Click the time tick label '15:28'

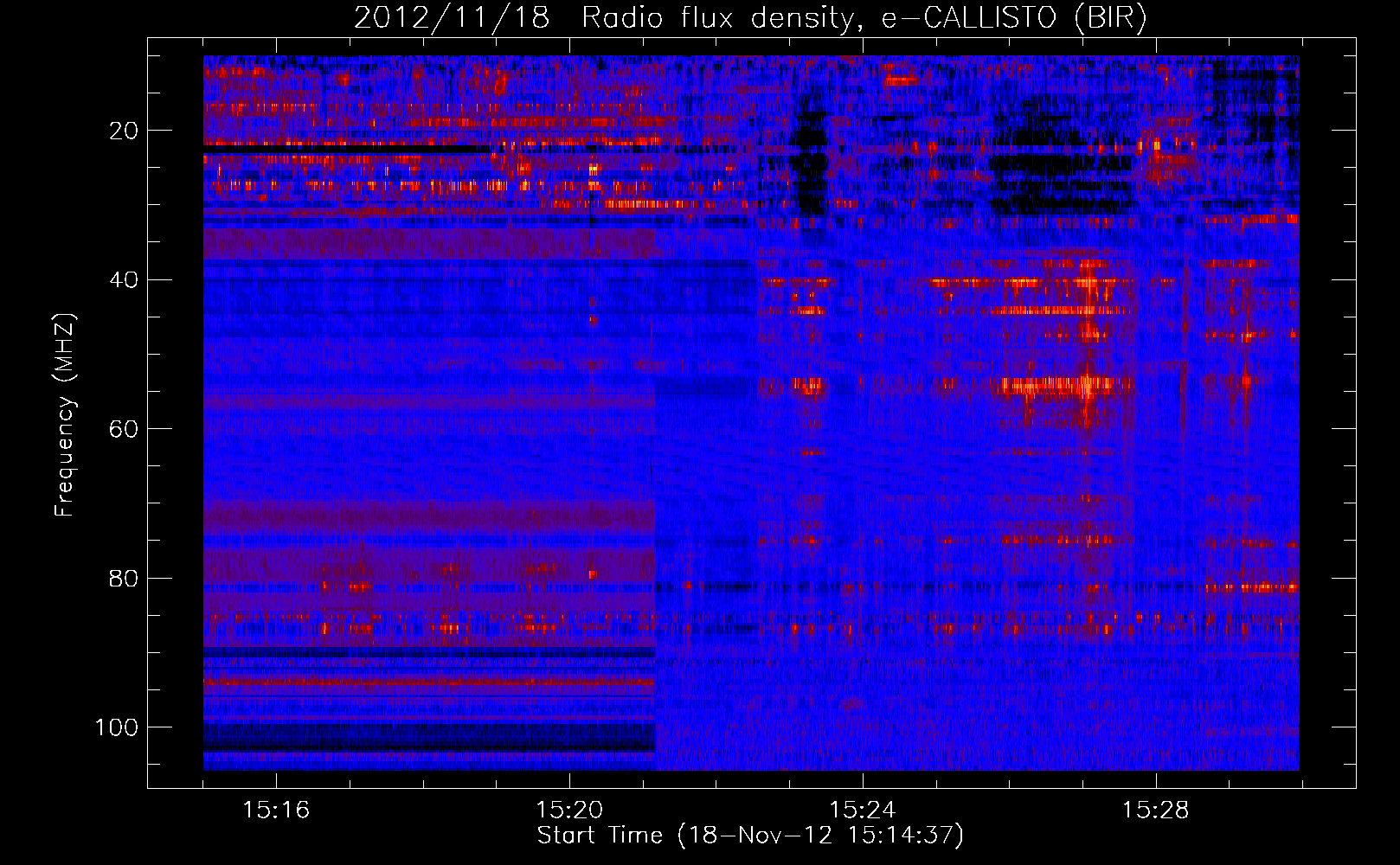1156,811
